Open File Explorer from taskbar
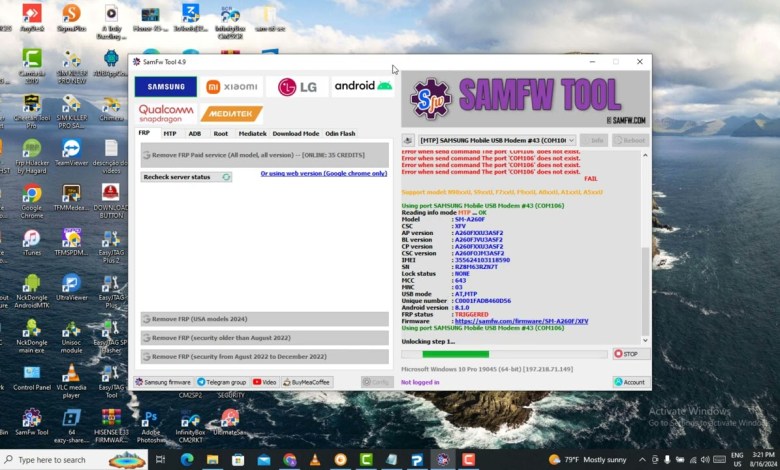The width and height of the screenshot is (780, 470). 212,460
